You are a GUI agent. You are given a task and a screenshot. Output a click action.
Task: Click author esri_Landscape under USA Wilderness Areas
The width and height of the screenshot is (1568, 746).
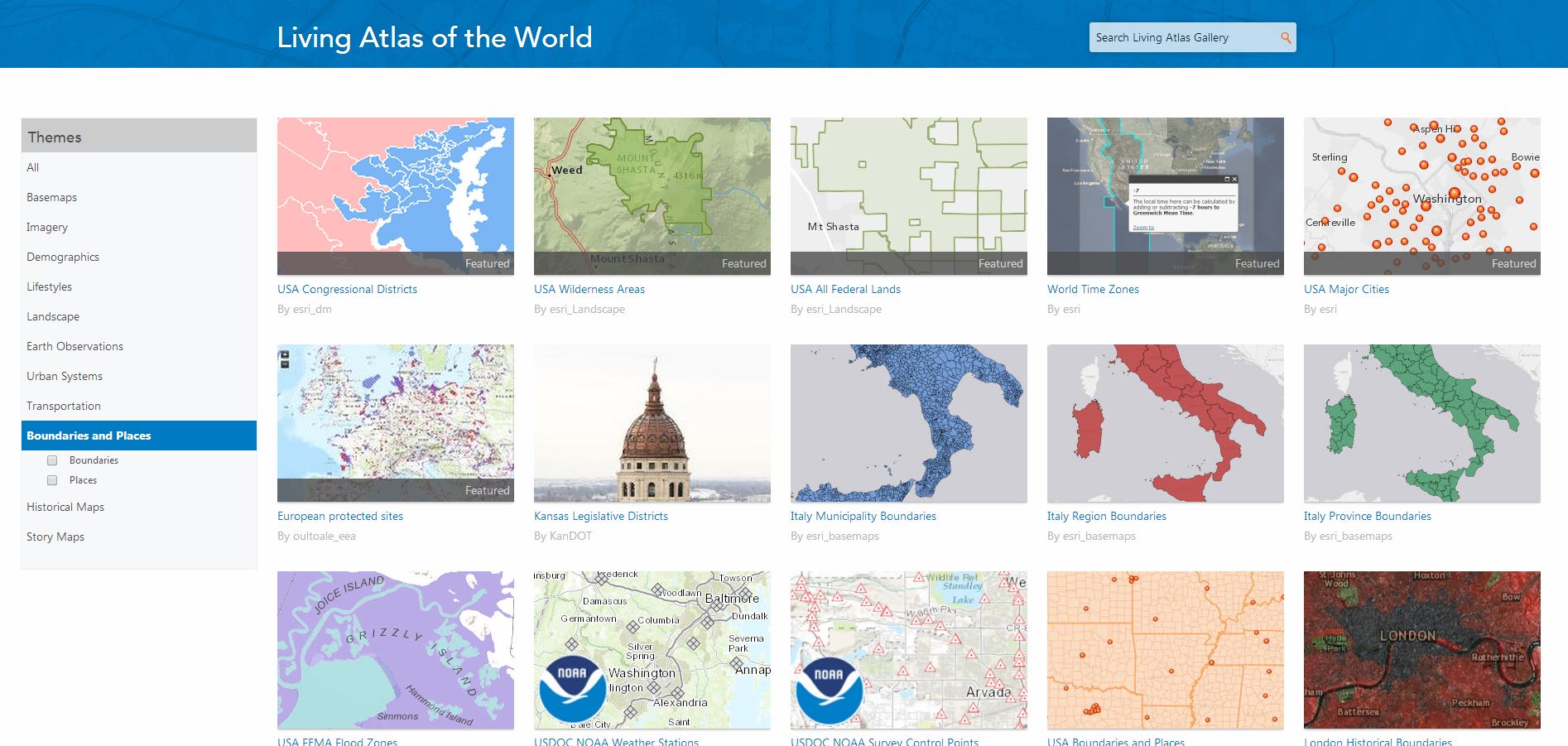point(587,309)
